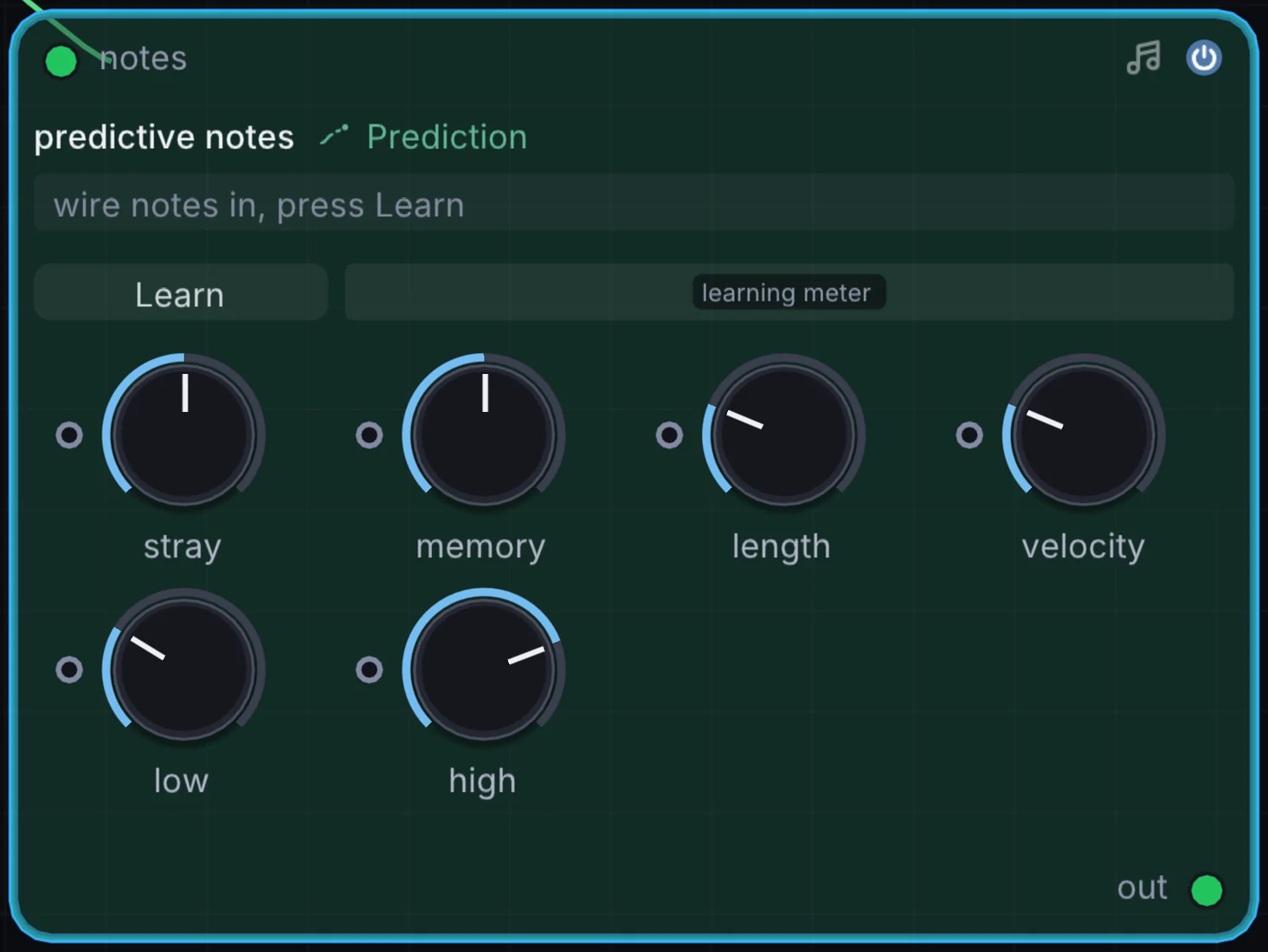Click the 'length' knob label
The height and width of the screenshot is (952, 1268).
click(782, 546)
